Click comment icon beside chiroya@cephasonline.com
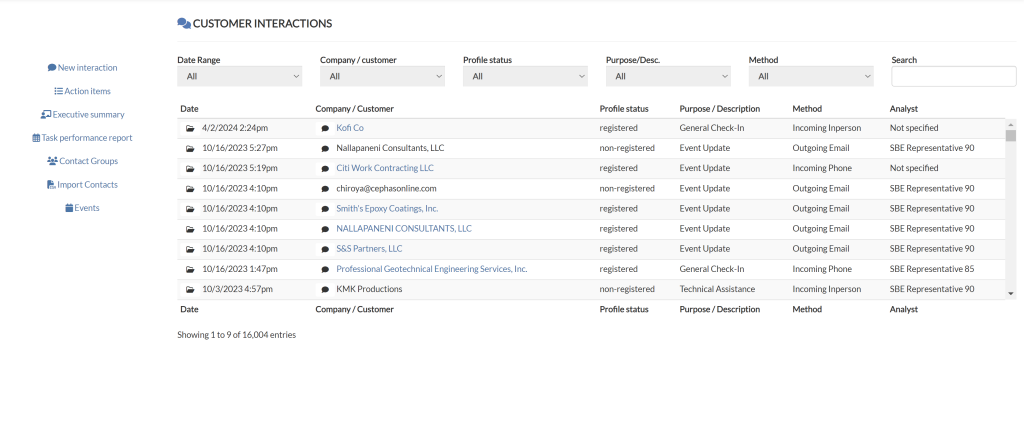This screenshot has height=442, width=1024. [325, 188]
